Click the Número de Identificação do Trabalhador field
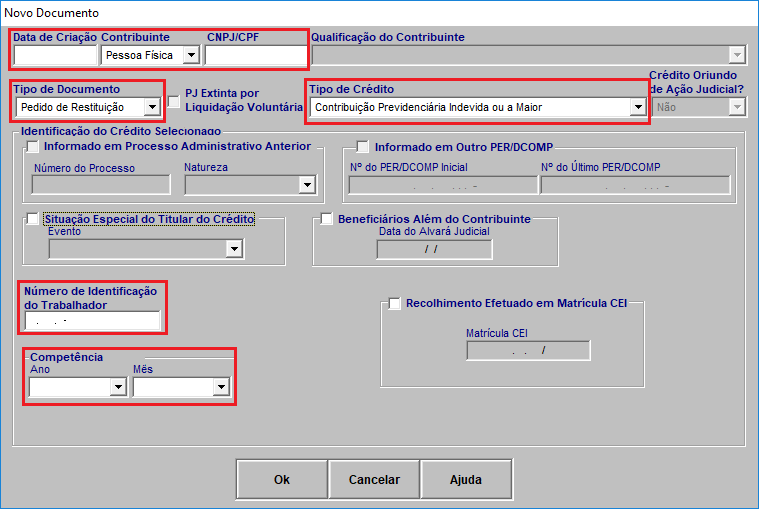The width and height of the screenshot is (759, 509). coord(93,321)
